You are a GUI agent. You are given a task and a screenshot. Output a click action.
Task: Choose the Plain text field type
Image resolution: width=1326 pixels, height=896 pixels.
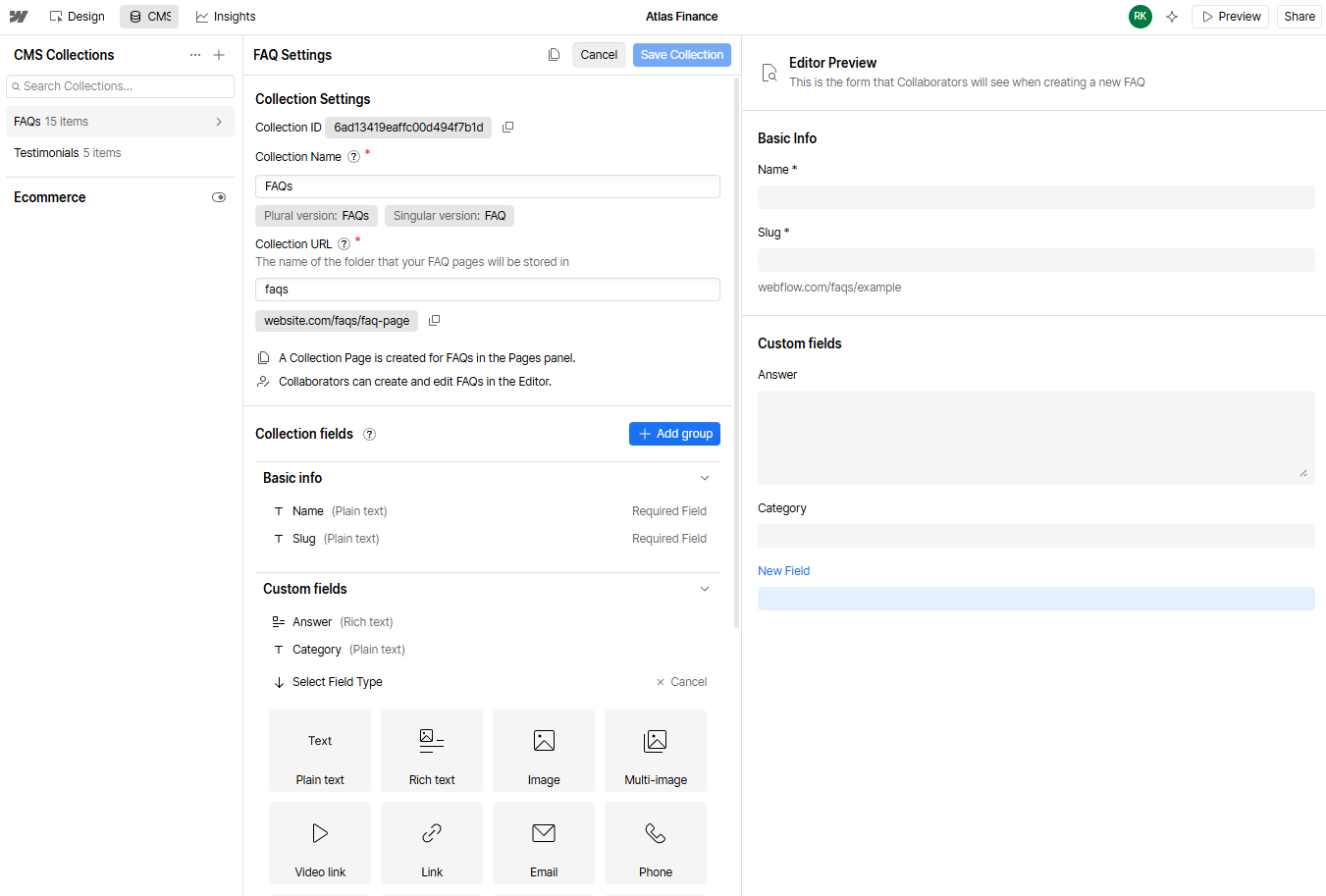[320, 751]
